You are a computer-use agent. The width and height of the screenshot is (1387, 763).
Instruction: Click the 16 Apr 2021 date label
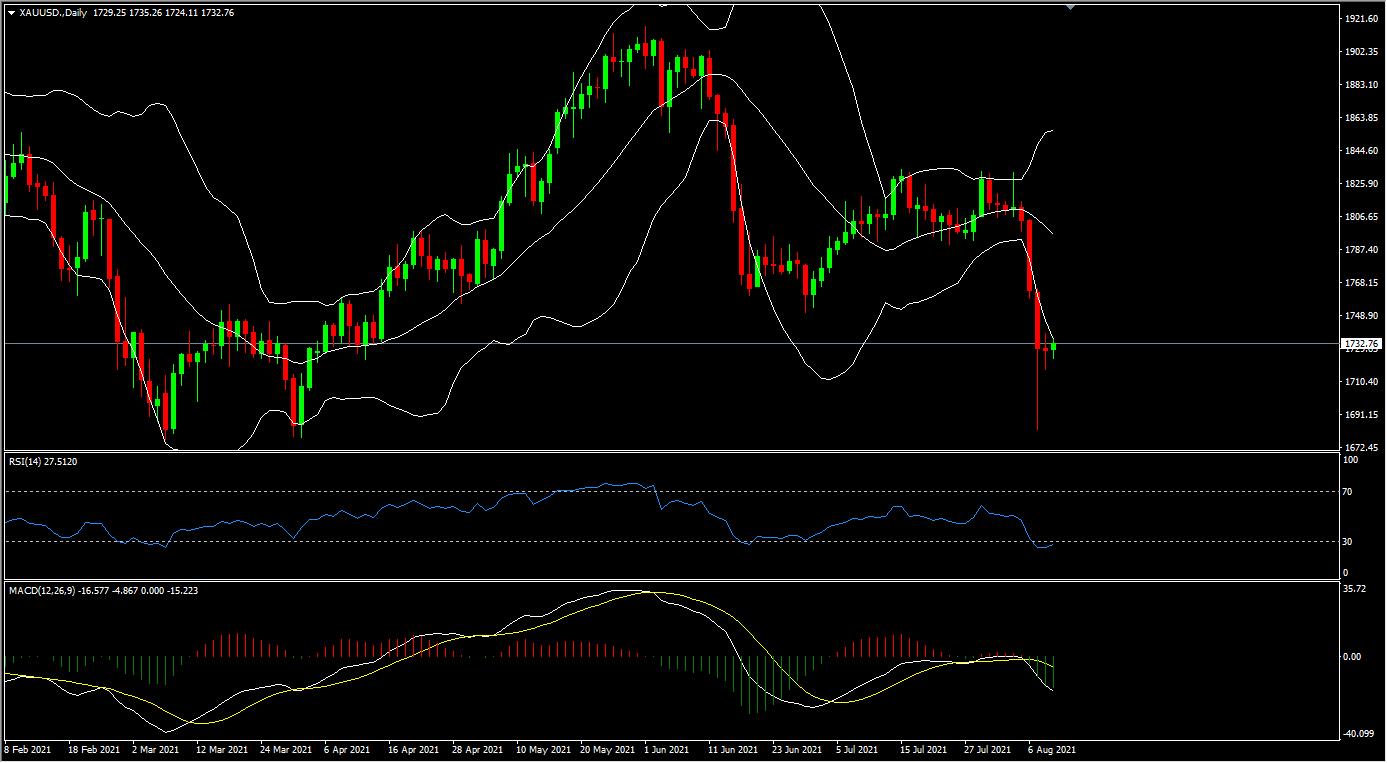tap(413, 749)
